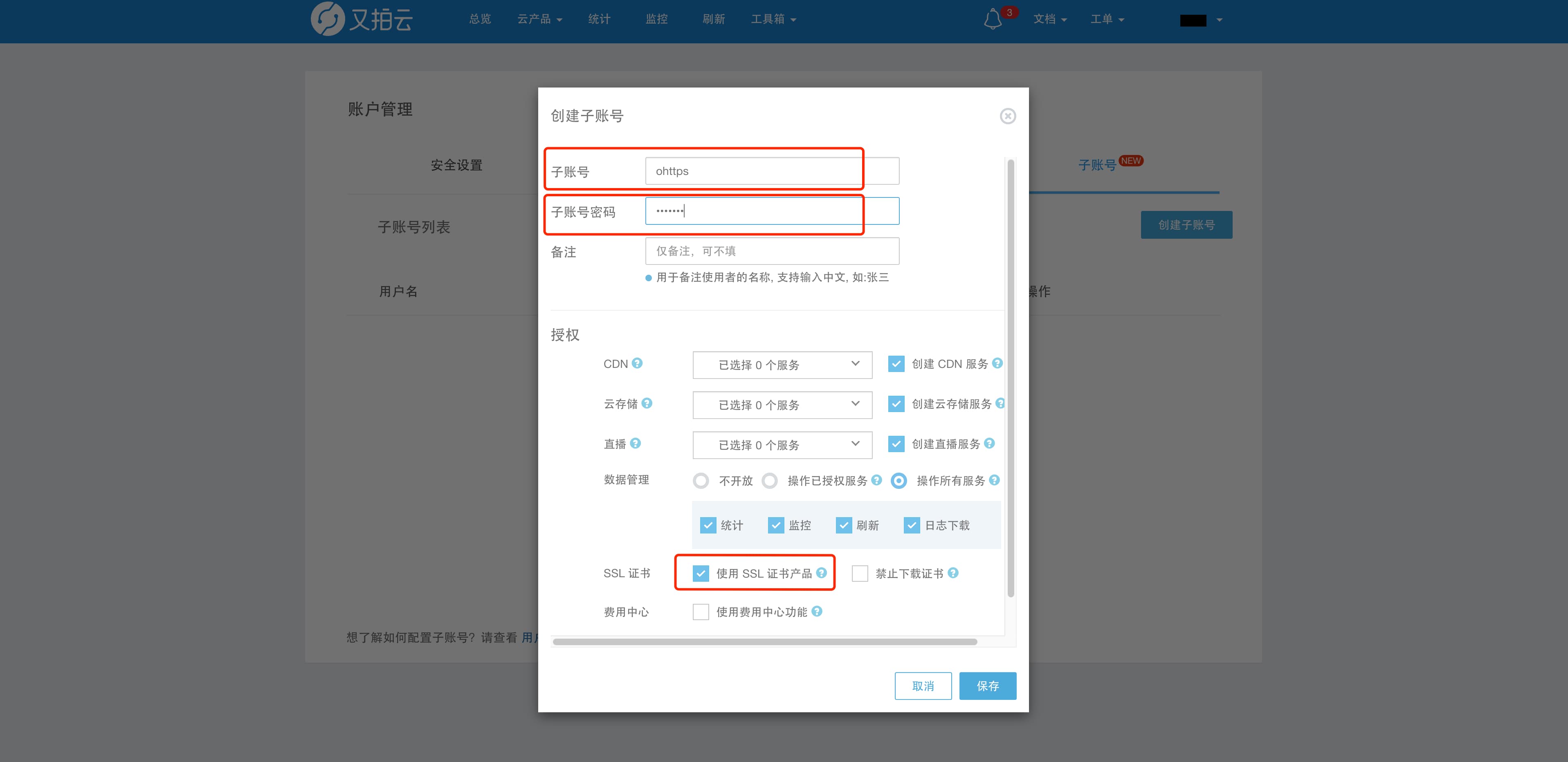Expand 文档 menu in header
This screenshot has width=1568, height=762.
coord(1050,19)
